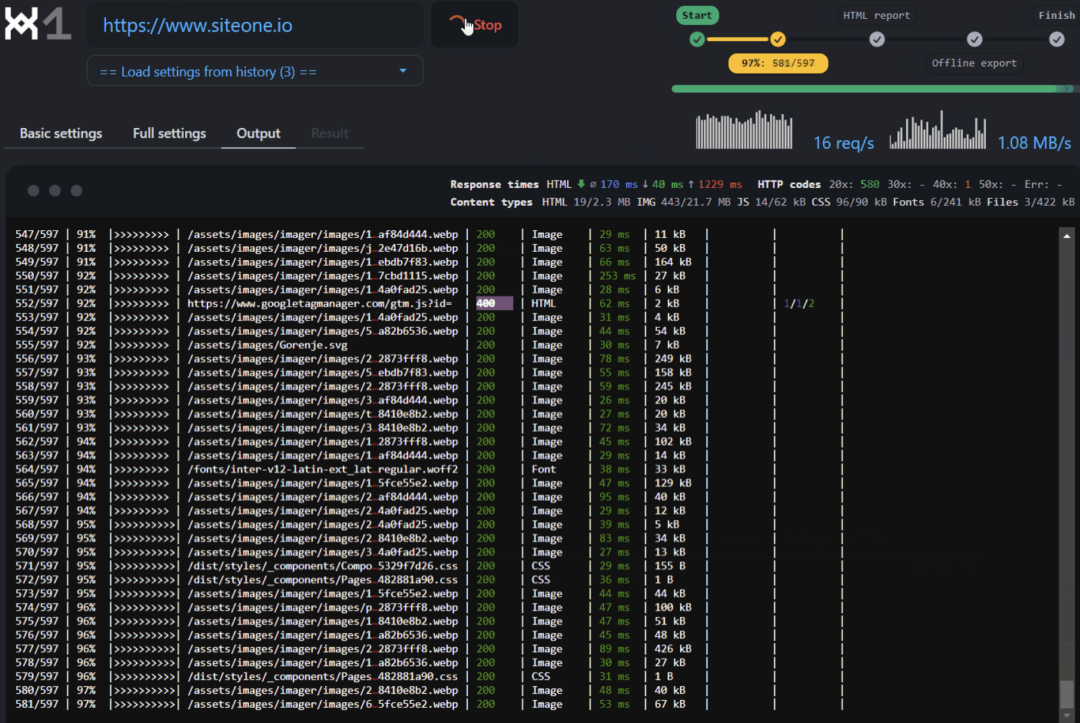The height and width of the screenshot is (723, 1080).
Task: Switch to the Basic settings tab
Action: pos(61,133)
